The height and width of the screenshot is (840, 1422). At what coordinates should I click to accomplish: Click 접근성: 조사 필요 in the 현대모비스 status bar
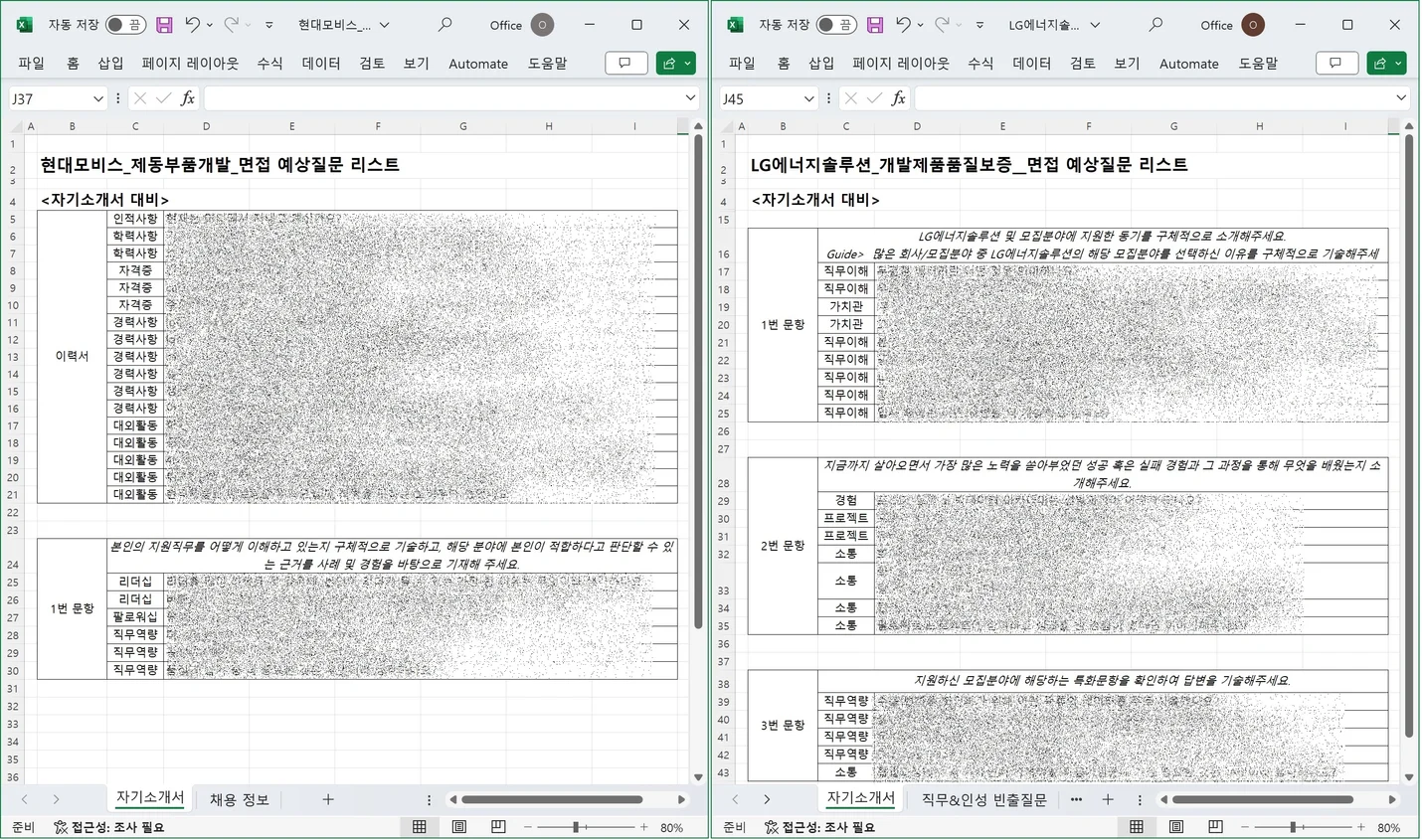pos(109,827)
